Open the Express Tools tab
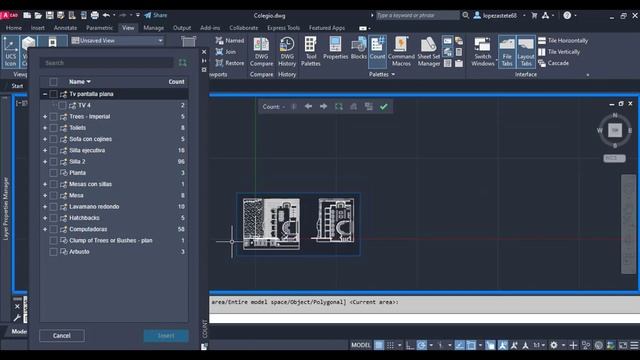640x360 pixels. [x=283, y=28]
